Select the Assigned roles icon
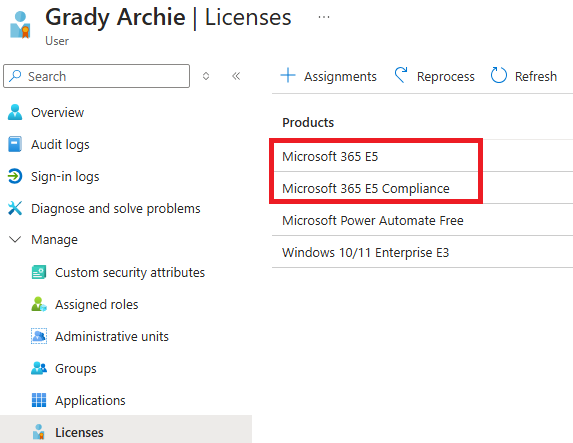This screenshot has width=573, height=443. coord(39,304)
